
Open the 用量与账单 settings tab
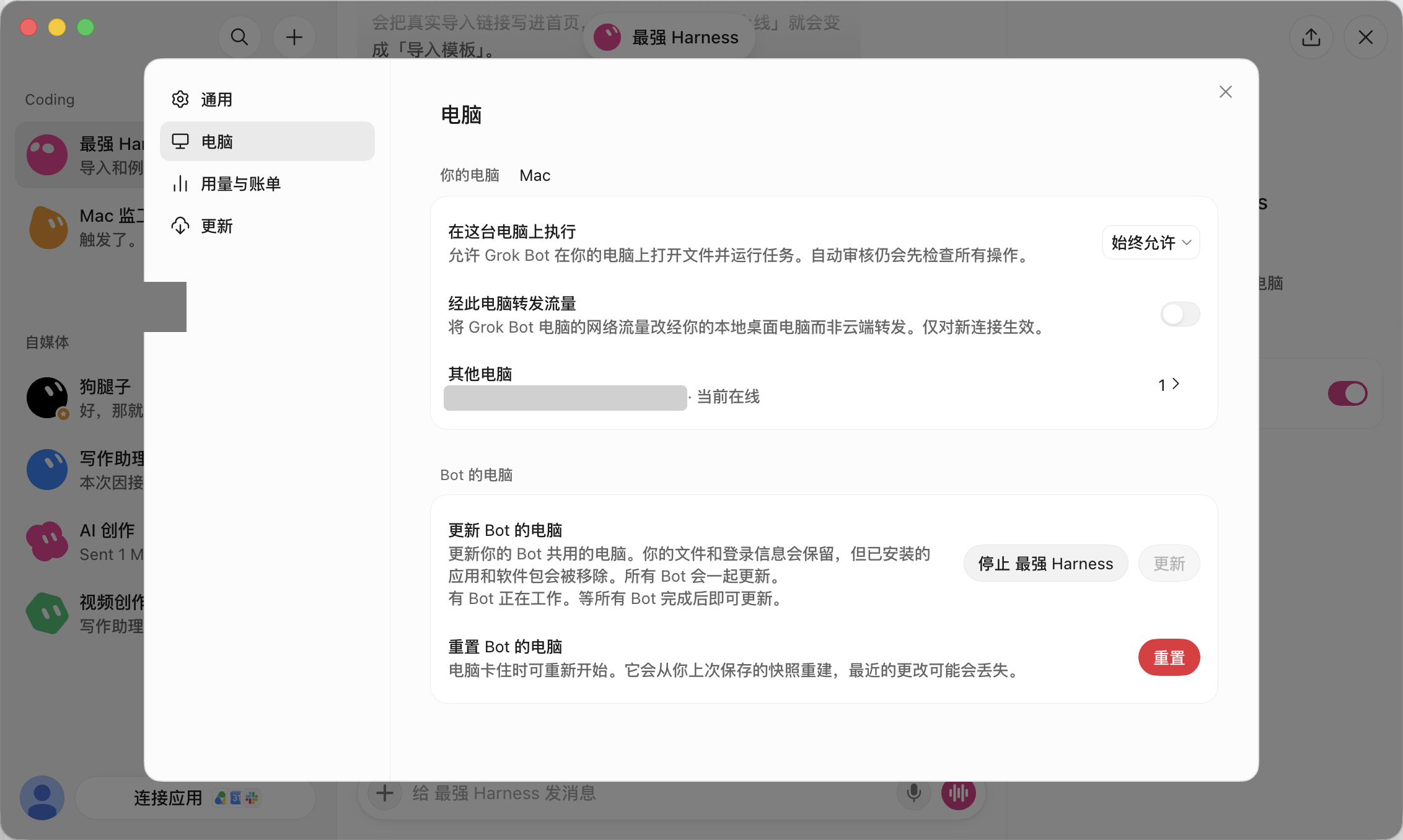point(267,183)
